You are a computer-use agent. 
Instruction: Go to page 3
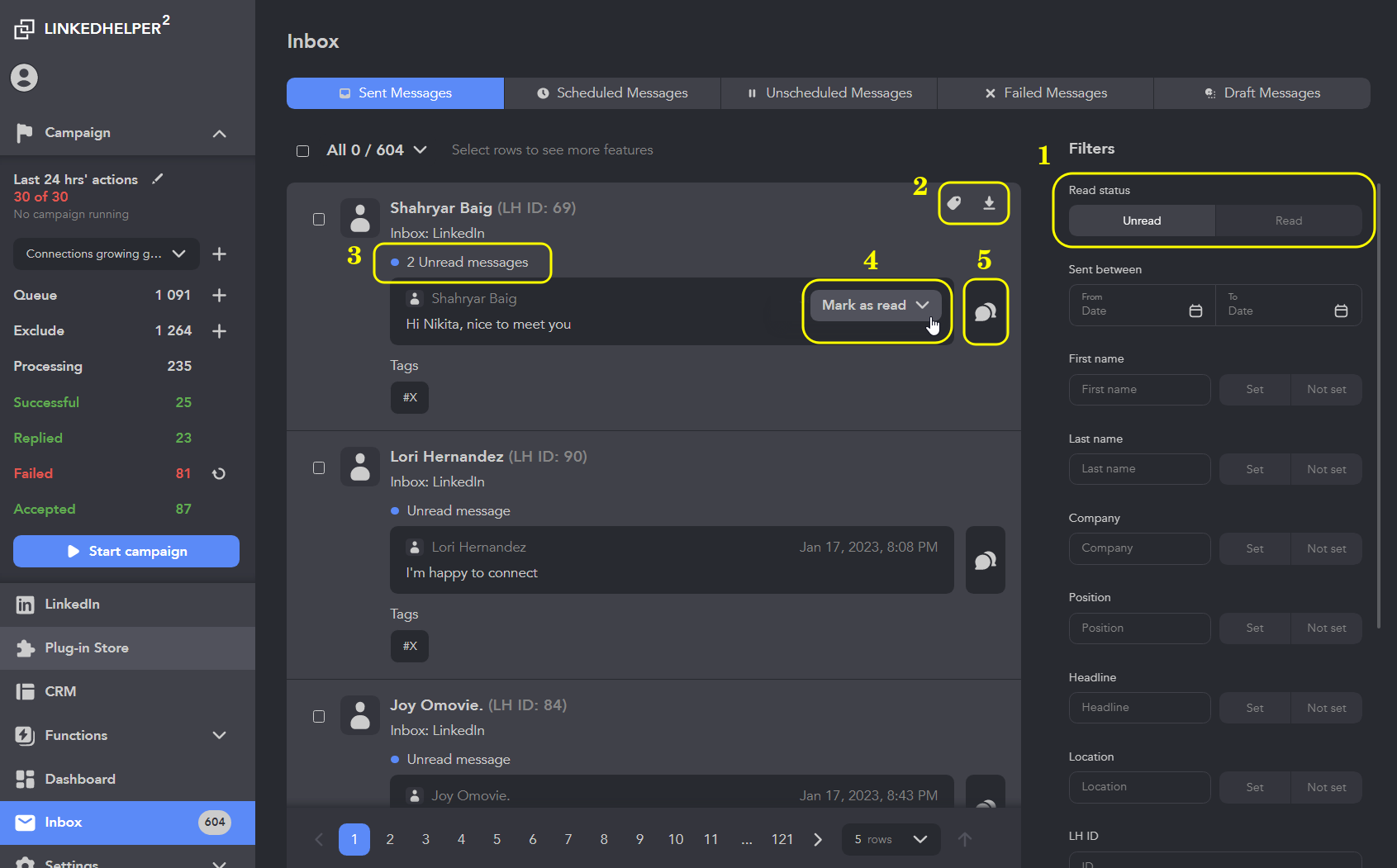[425, 839]
